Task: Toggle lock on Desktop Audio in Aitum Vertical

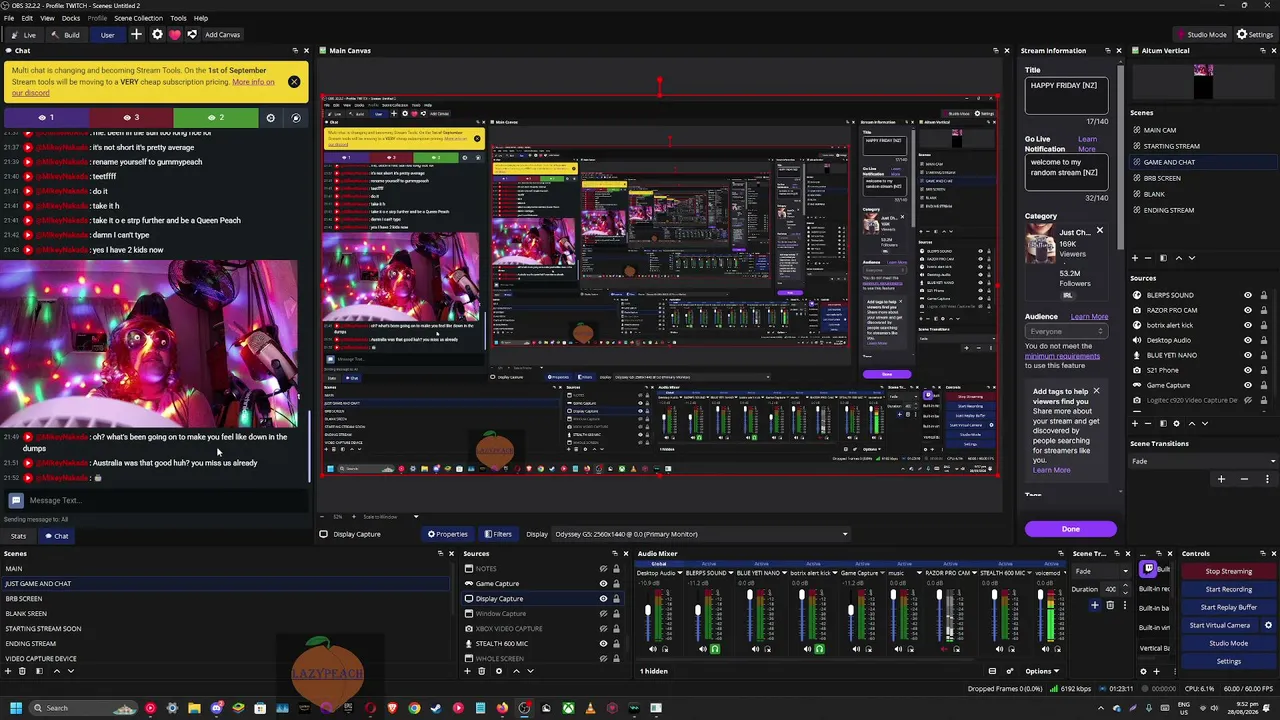Action: [1264, 340]
